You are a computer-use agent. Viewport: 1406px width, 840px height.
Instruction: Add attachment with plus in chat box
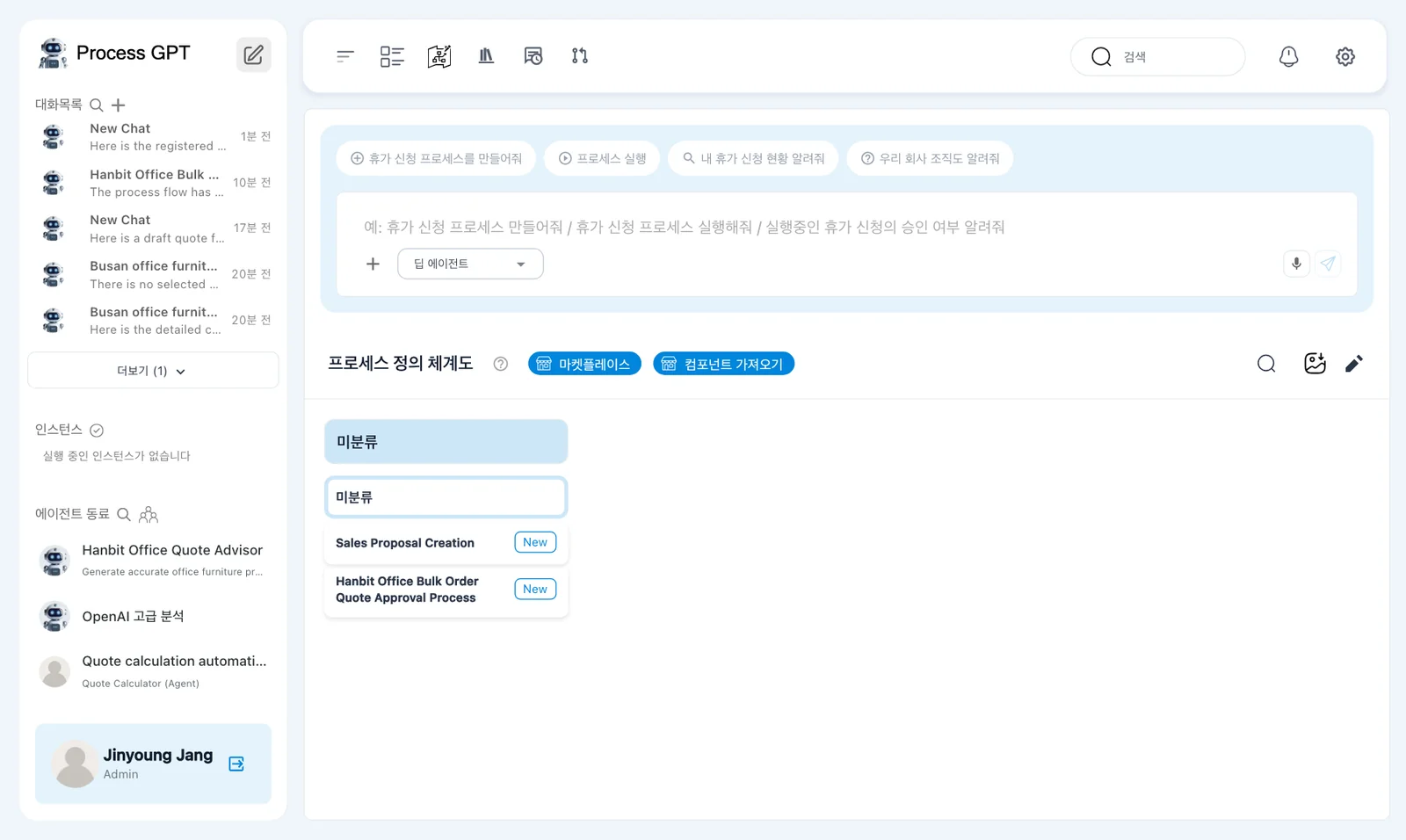pyautogui.click(x=373, y=264)
